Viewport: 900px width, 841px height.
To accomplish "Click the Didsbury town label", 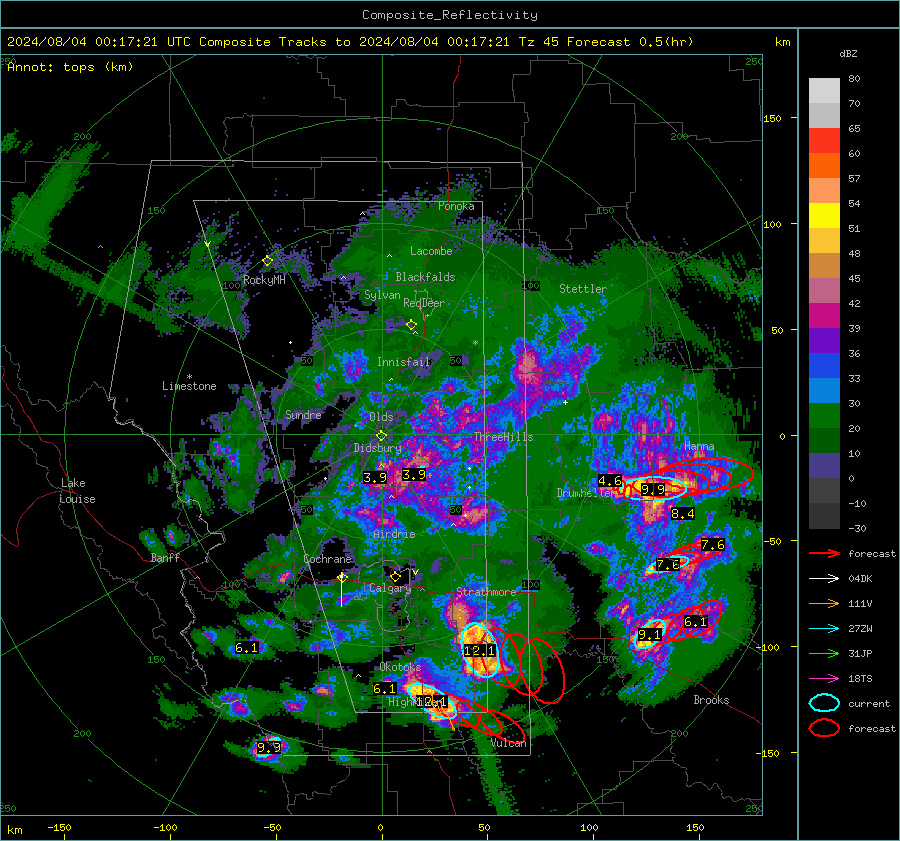I will (377, 448).
